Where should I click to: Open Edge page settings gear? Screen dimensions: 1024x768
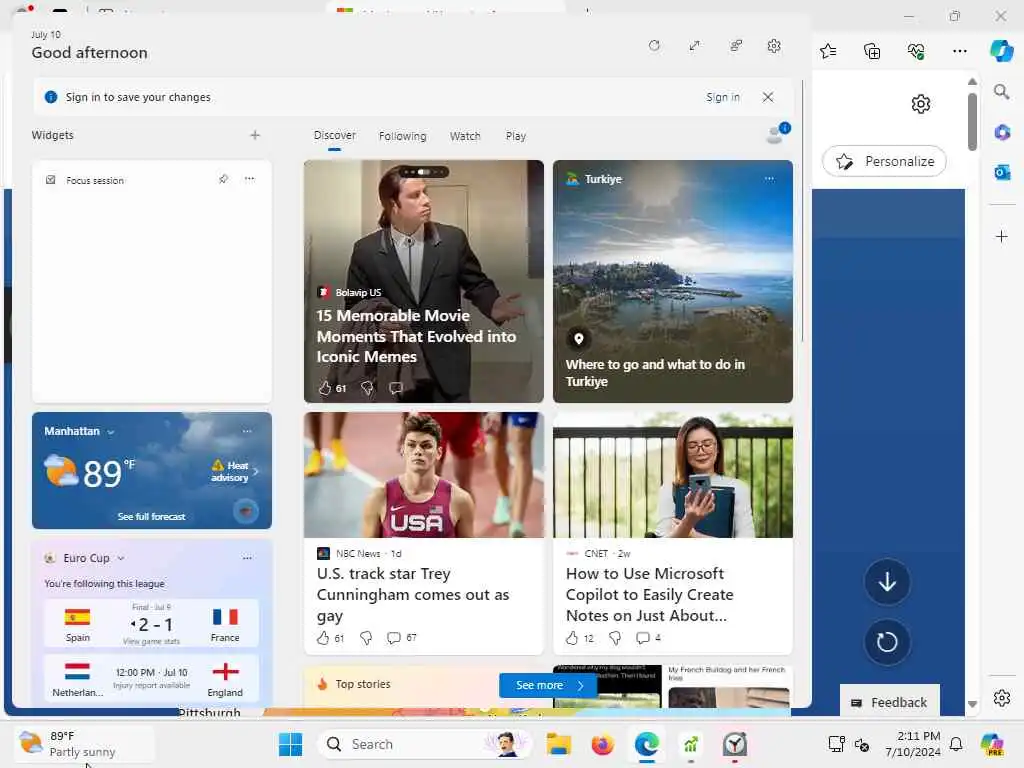[921, 104]
